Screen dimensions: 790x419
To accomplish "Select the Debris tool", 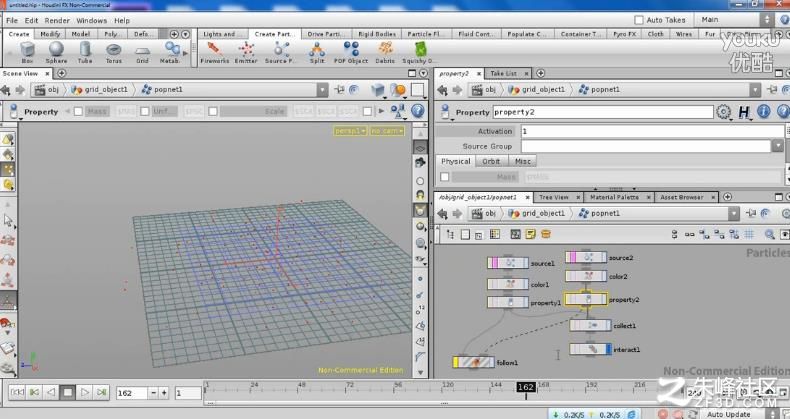I will [x=385, y=52].
